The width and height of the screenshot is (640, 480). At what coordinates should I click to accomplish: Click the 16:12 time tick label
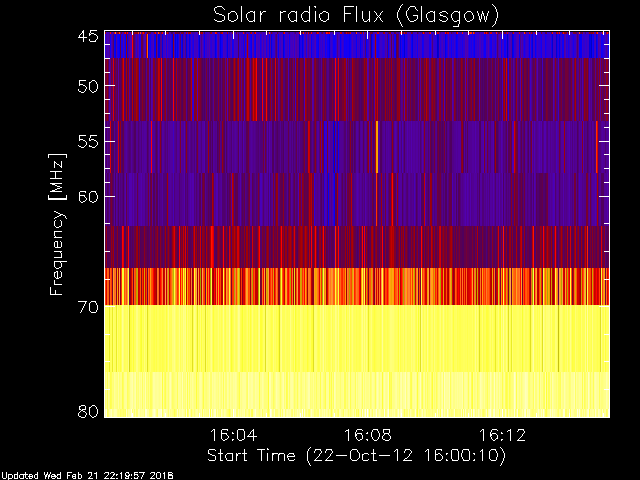click(502, 435)
